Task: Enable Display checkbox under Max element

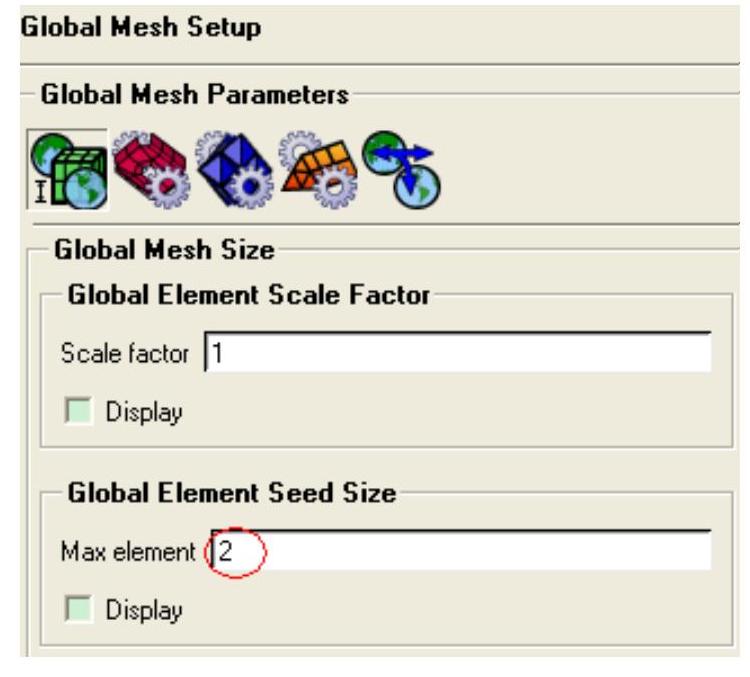Action: 78,609
